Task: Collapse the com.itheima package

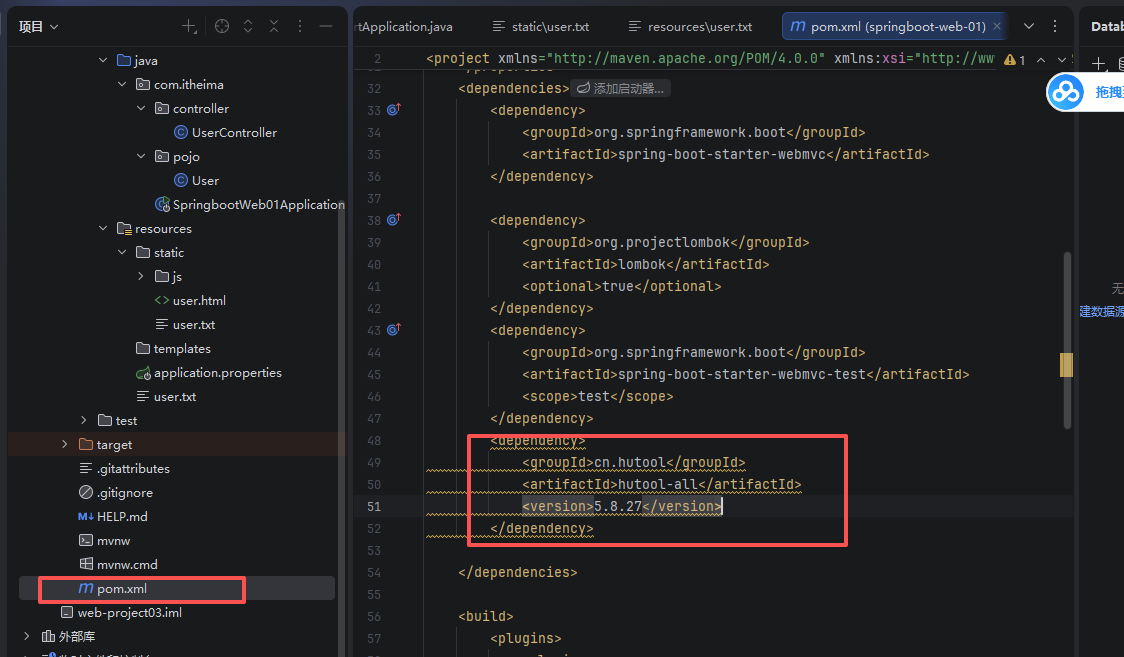Action: (122, 85)
